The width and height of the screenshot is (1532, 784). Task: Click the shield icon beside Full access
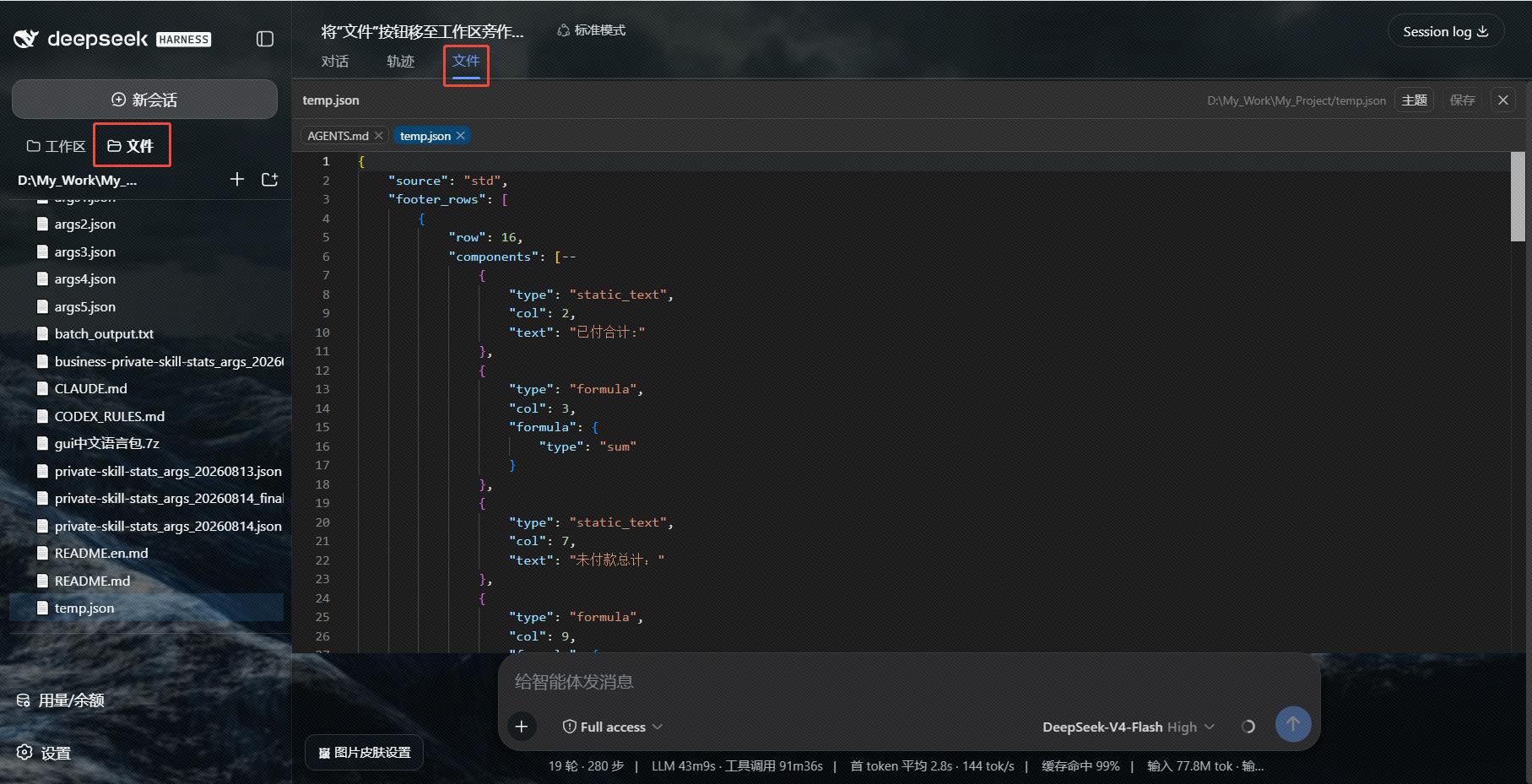pyautogui.click(x=570, y=727)
